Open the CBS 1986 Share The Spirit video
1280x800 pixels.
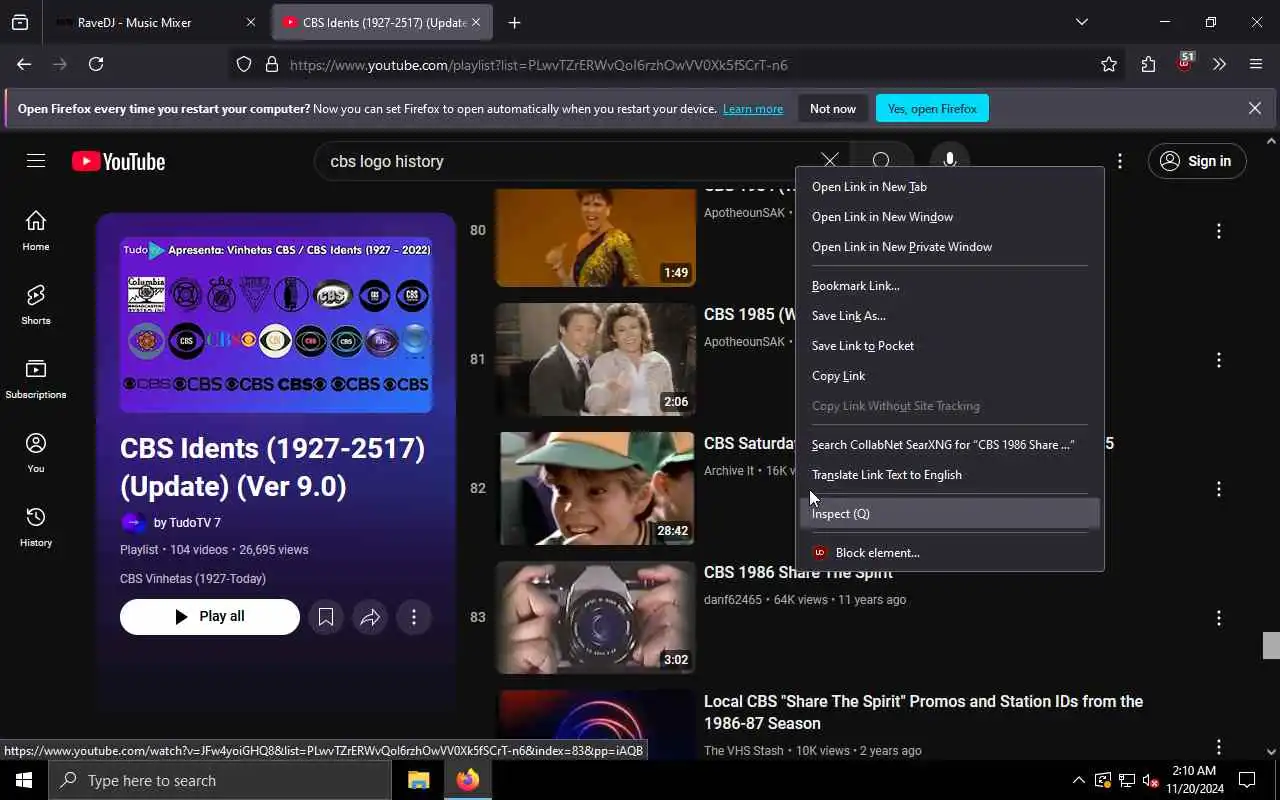[798, 573]
